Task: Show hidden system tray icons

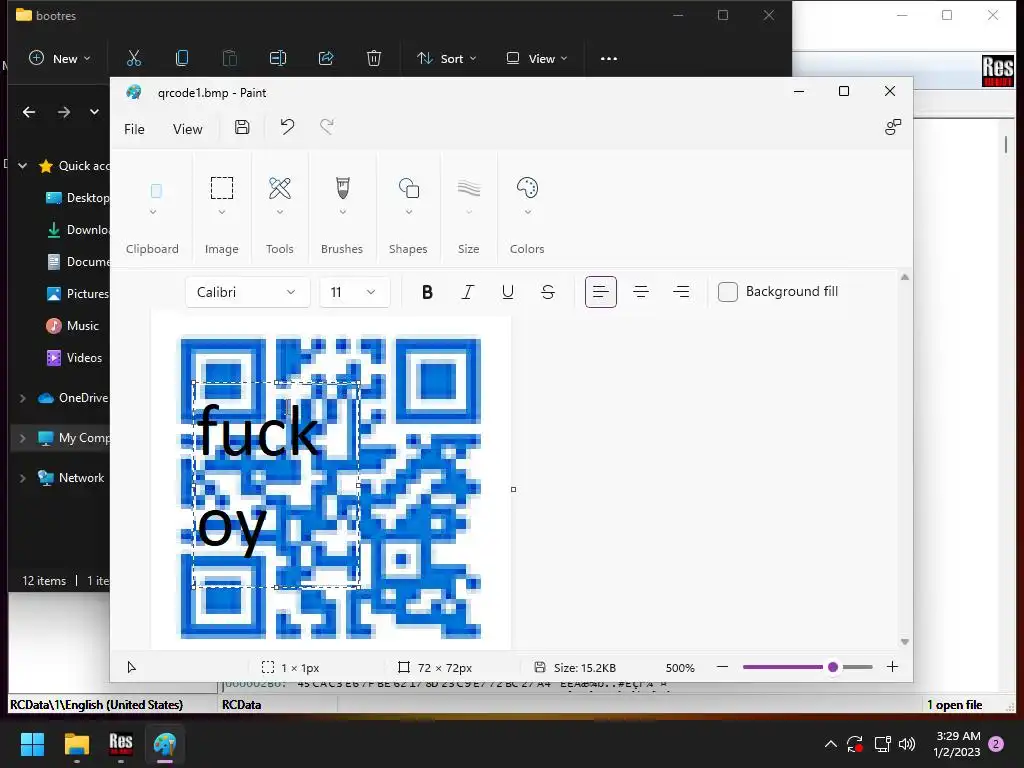Action: [x=831, y=744]
